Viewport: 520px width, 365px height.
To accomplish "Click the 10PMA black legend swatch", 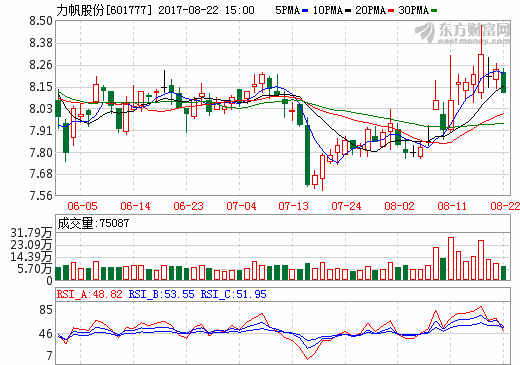I will [x=348, y=11].
